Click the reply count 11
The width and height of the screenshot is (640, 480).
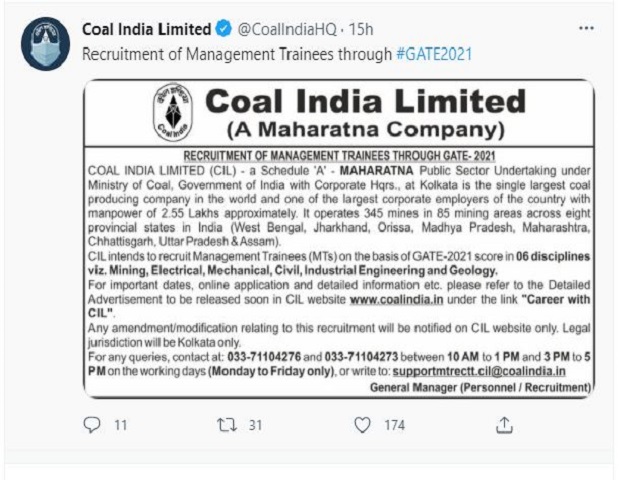click(120, 425)
